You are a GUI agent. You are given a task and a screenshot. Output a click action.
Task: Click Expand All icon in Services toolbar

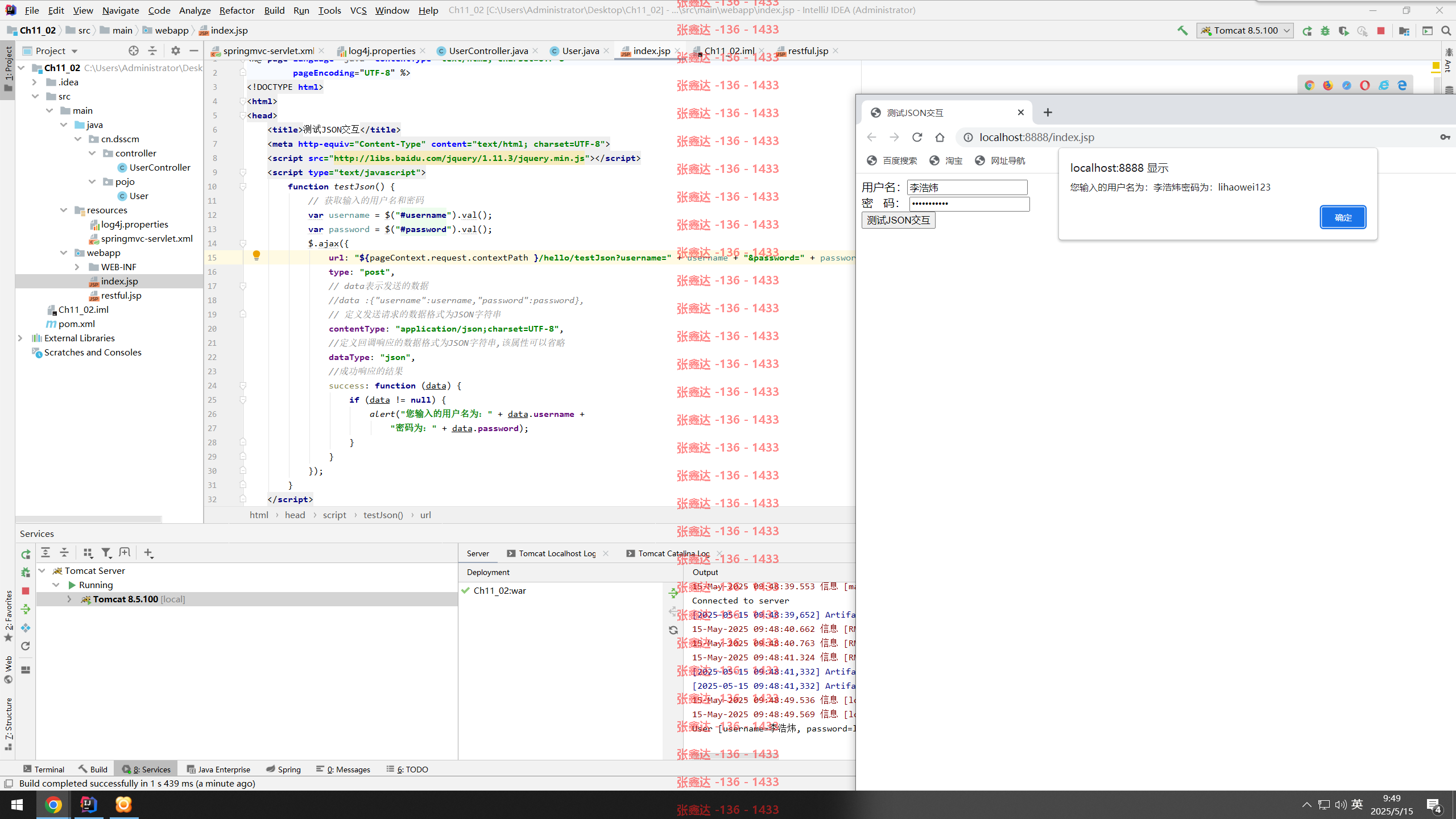45,552
